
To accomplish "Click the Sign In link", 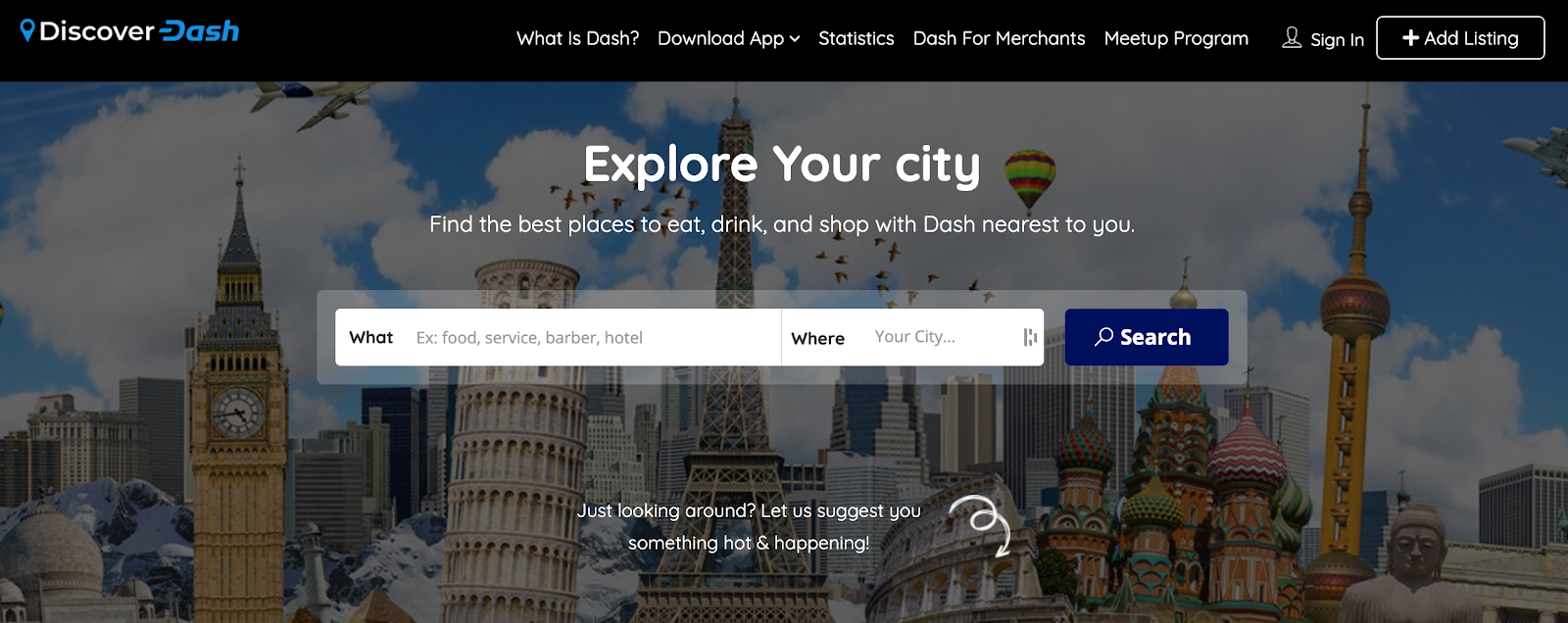I will pyautogui.click(x=1337, y=39).
